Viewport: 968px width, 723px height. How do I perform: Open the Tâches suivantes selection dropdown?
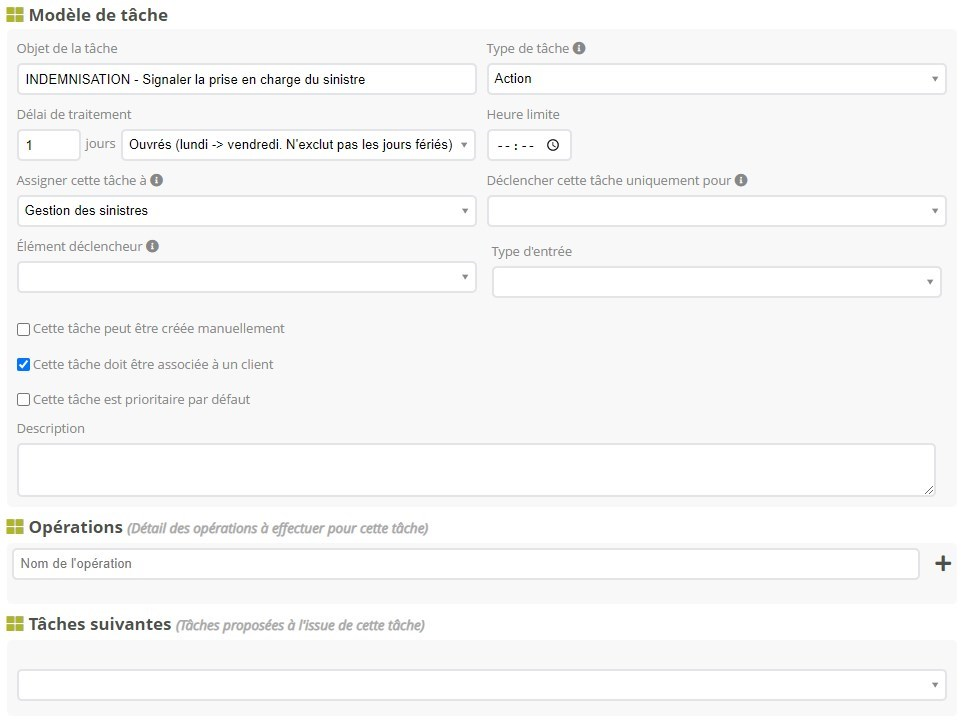point(481,685)
